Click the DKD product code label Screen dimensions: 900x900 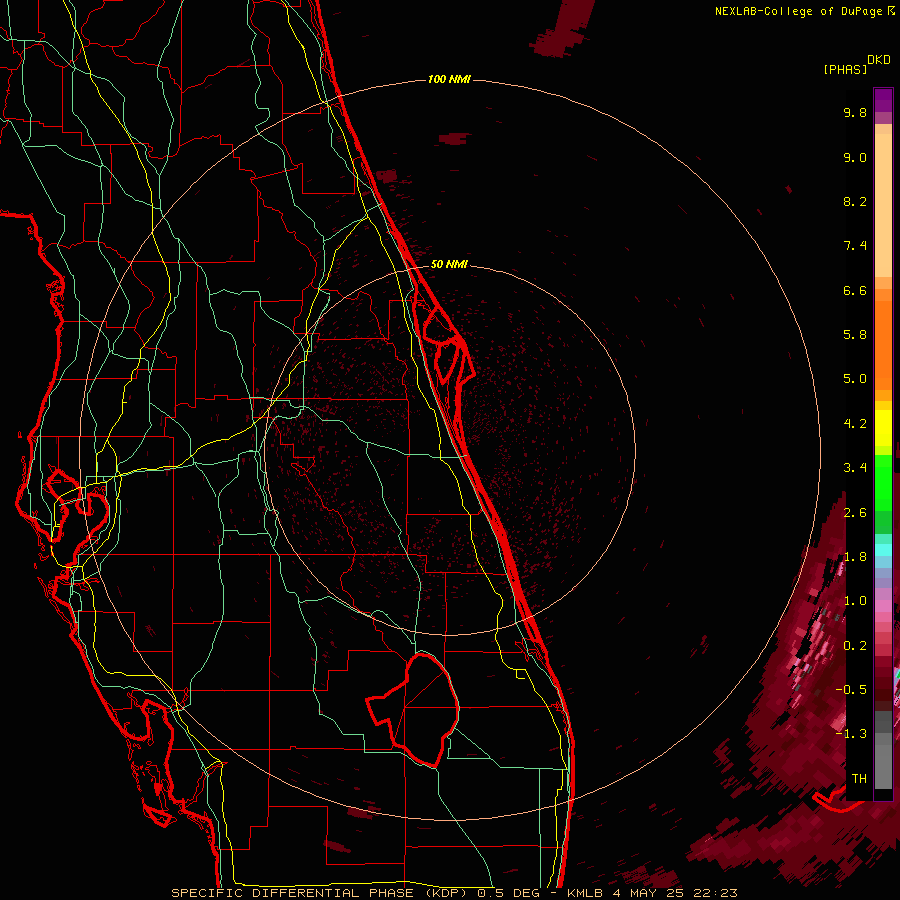click(879, 60)
